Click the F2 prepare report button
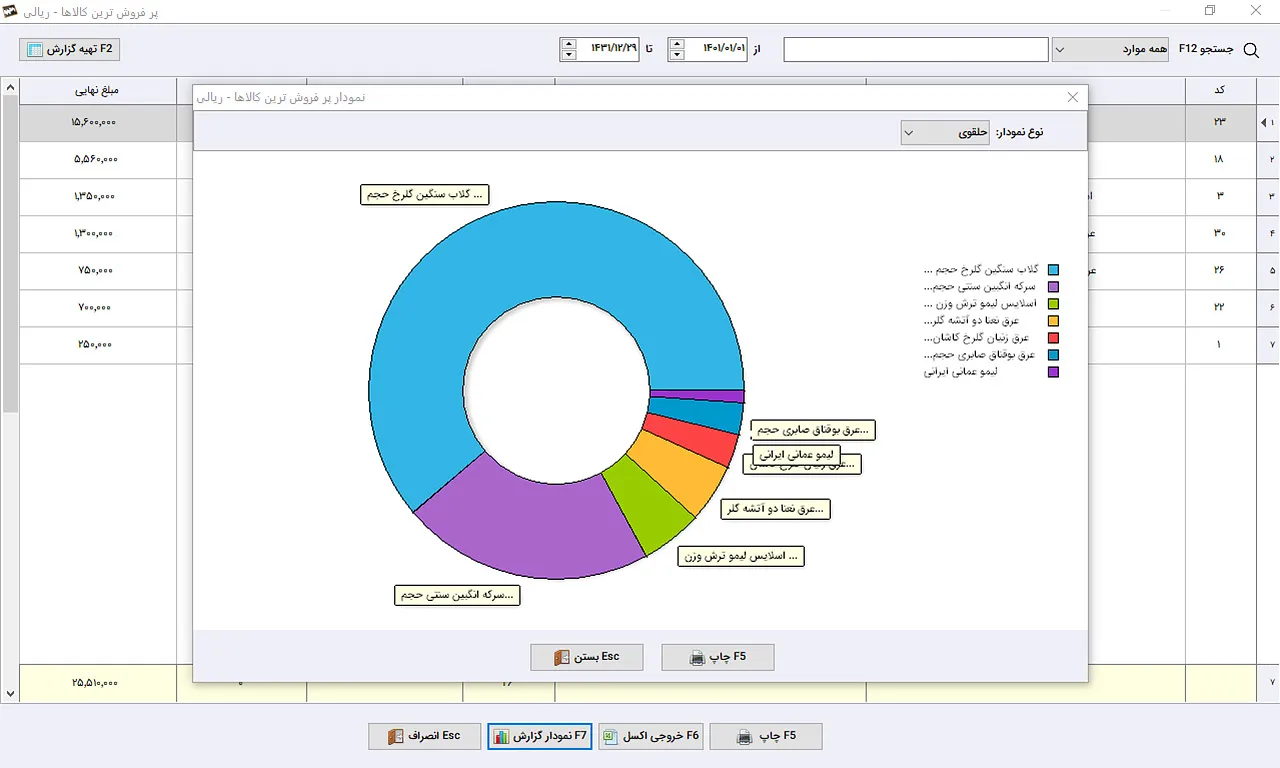 71,49
